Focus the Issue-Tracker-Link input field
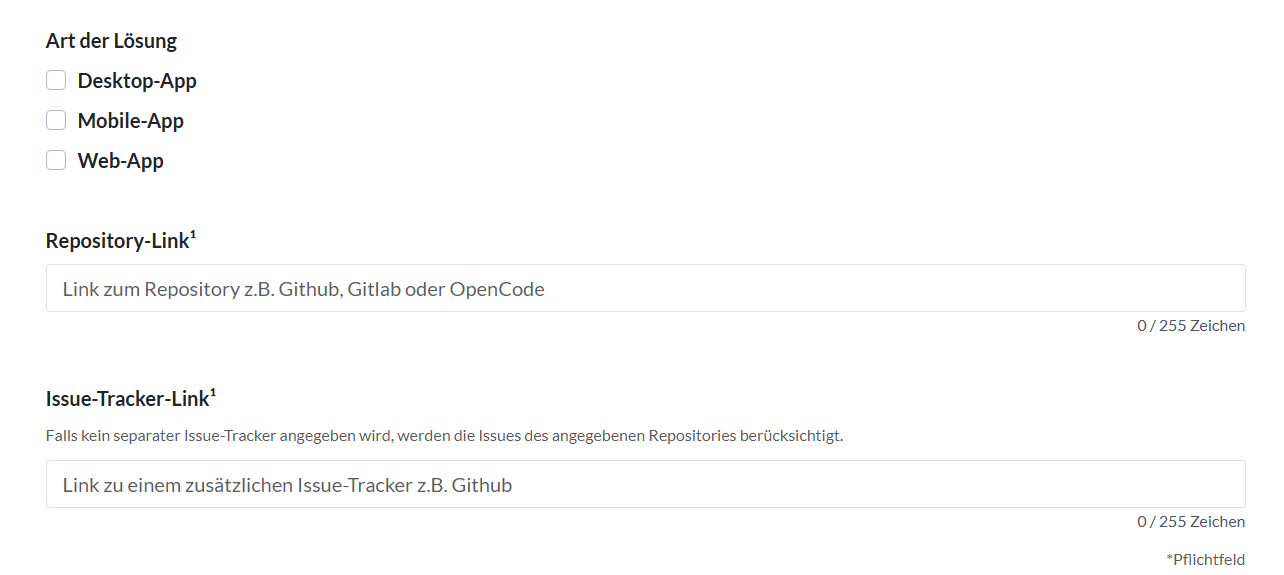 [x=646, y=484]
